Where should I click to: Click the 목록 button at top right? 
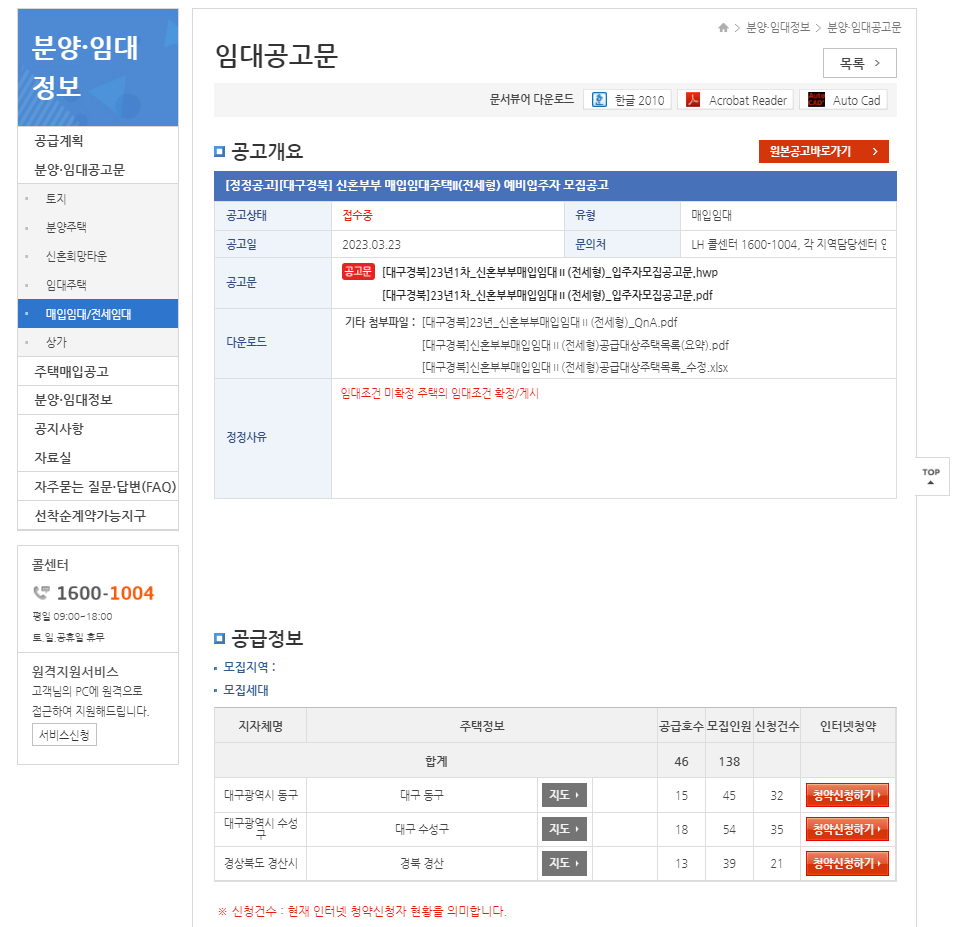[858, 62]
